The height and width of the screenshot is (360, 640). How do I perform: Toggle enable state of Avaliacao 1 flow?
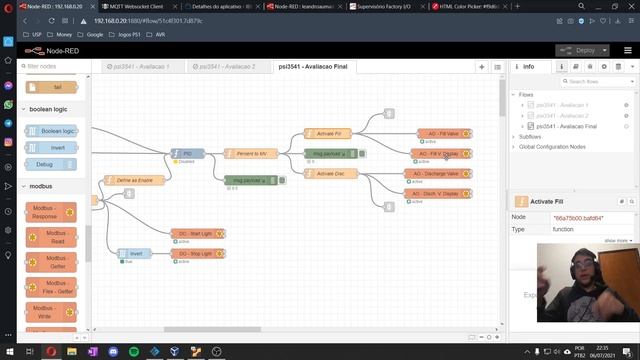tap(626, 105)
